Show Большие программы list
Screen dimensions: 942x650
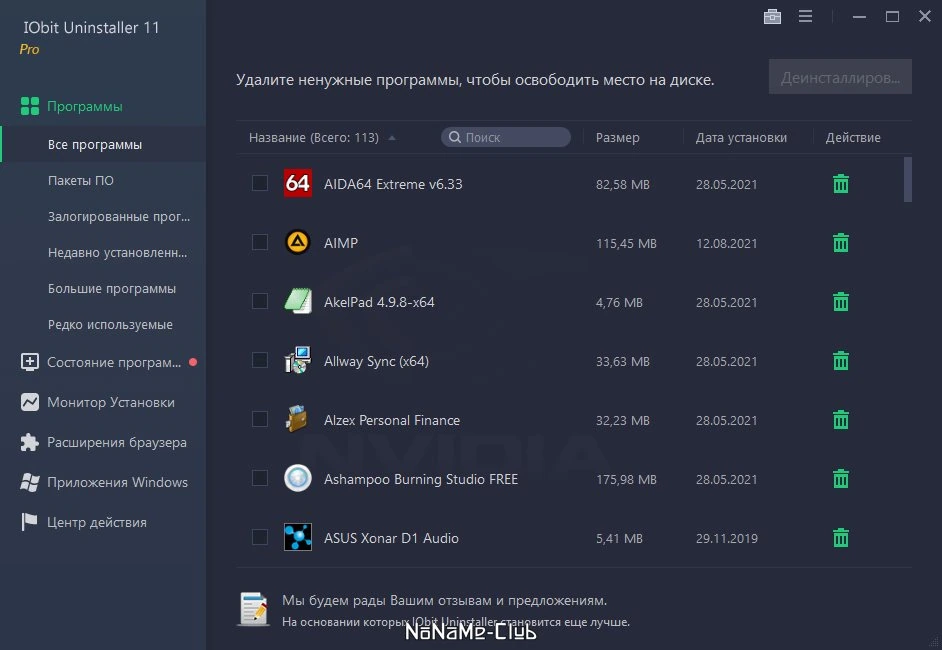(x=112, y=288)
